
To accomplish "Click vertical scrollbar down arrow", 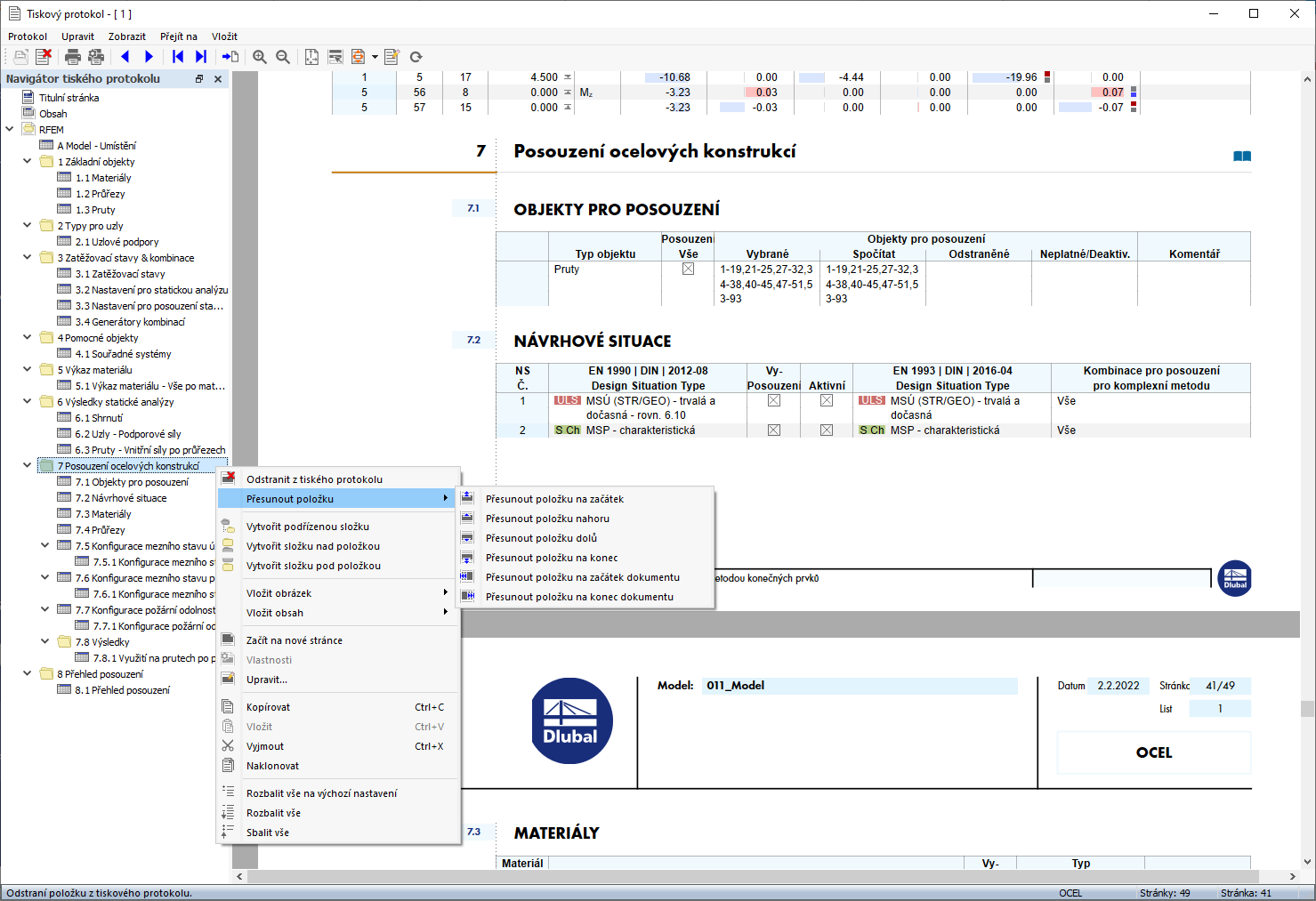I will (1307, 862).
